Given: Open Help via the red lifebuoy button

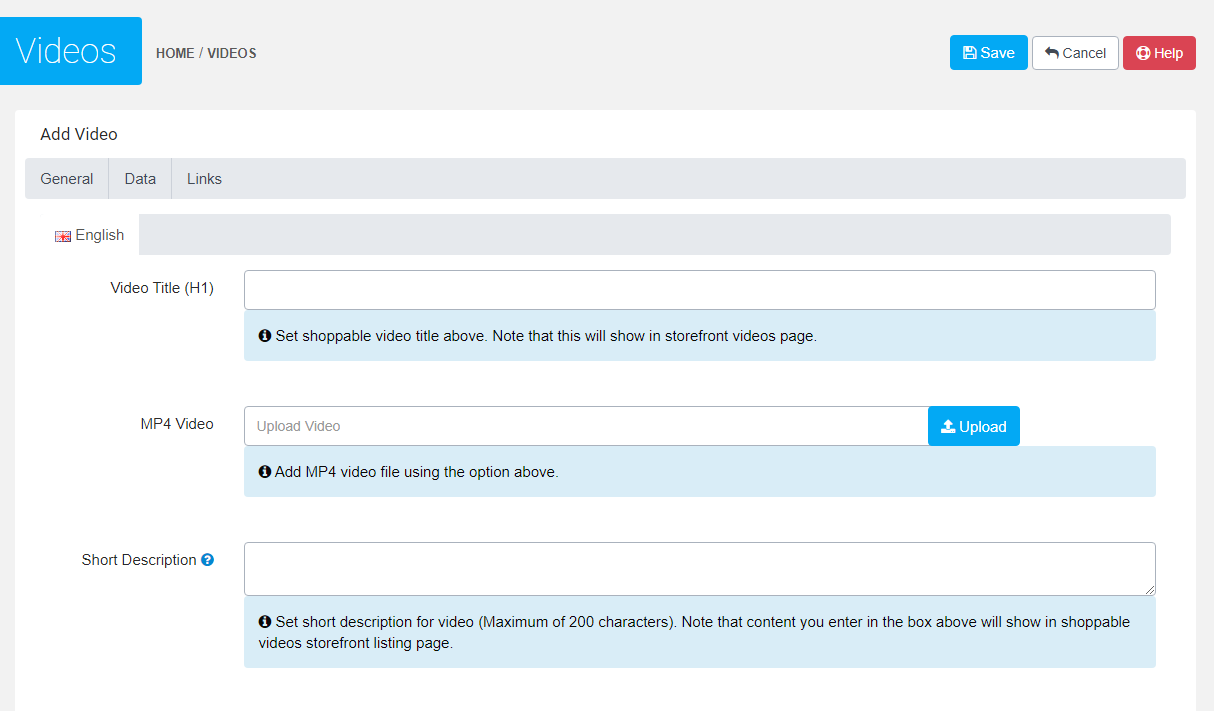Looking at the screenshot, I should [1159, 53].
